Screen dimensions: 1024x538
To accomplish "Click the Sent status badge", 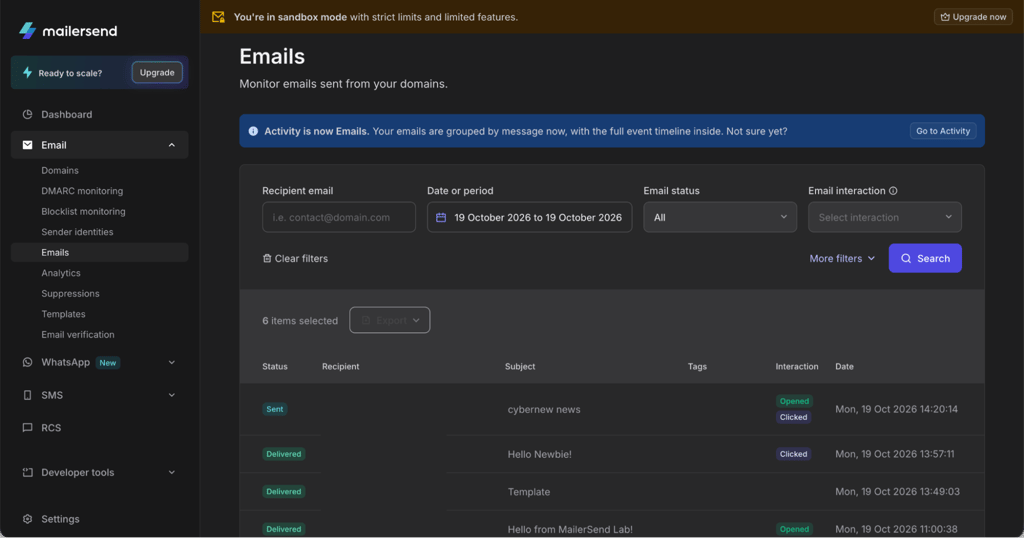I will point(275,409).
